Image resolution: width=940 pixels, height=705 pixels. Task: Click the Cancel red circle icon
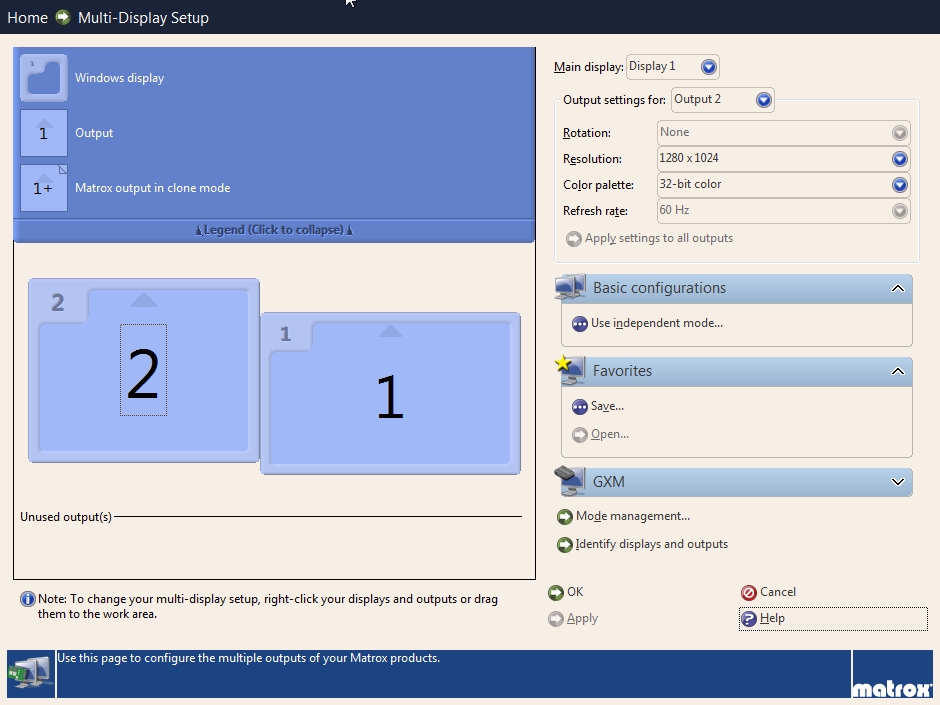[749, 593]
